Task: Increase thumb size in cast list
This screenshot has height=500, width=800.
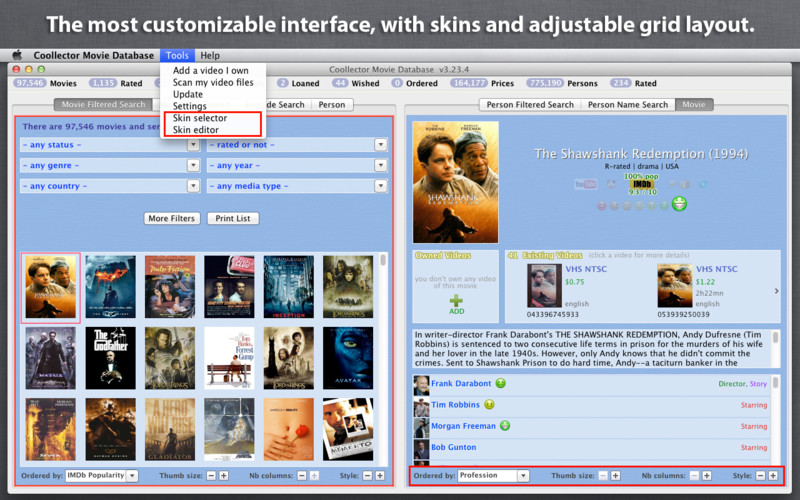Action: pos(616,476)
